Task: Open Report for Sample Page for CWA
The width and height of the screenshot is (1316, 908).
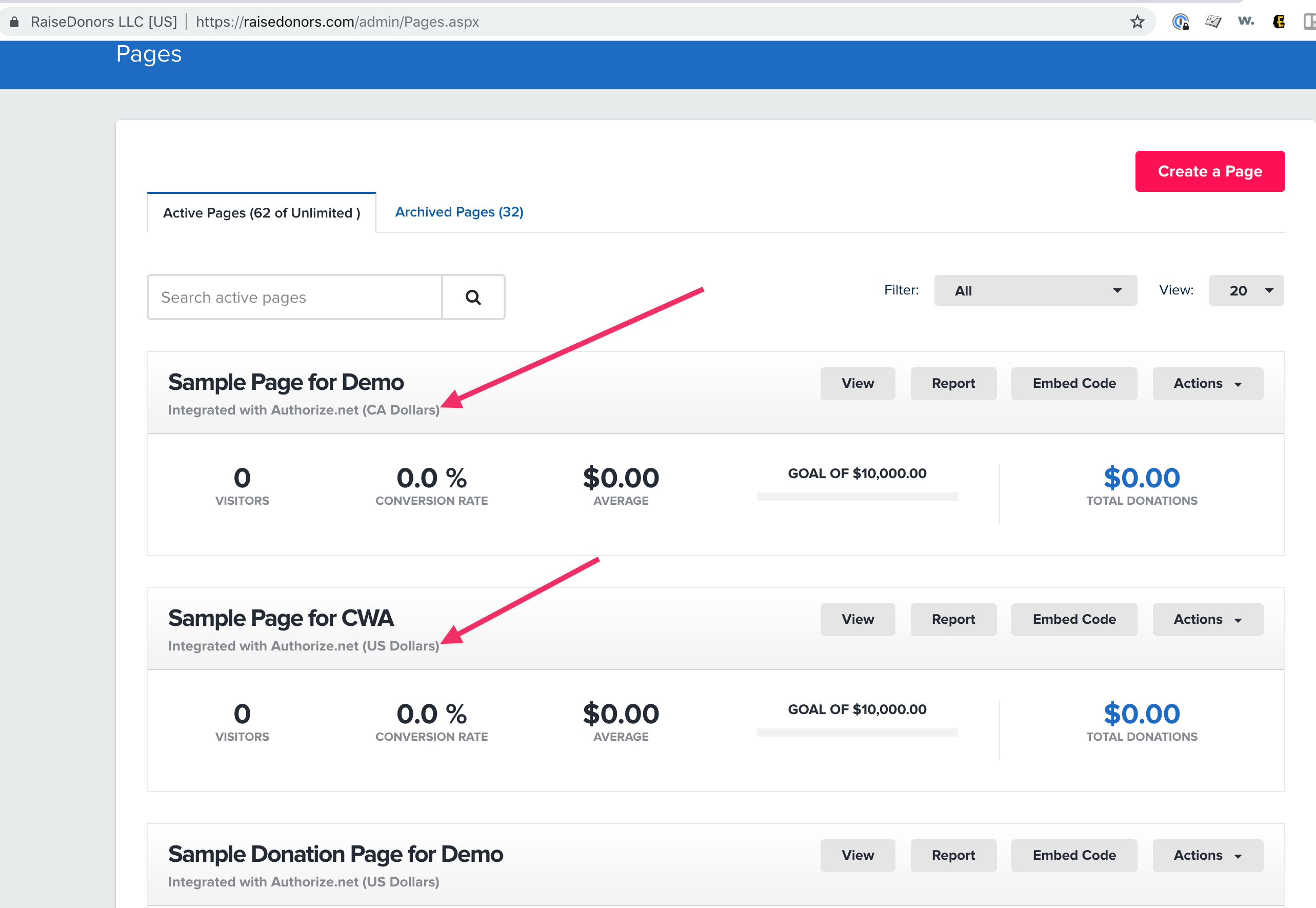Action: [953, 620]
